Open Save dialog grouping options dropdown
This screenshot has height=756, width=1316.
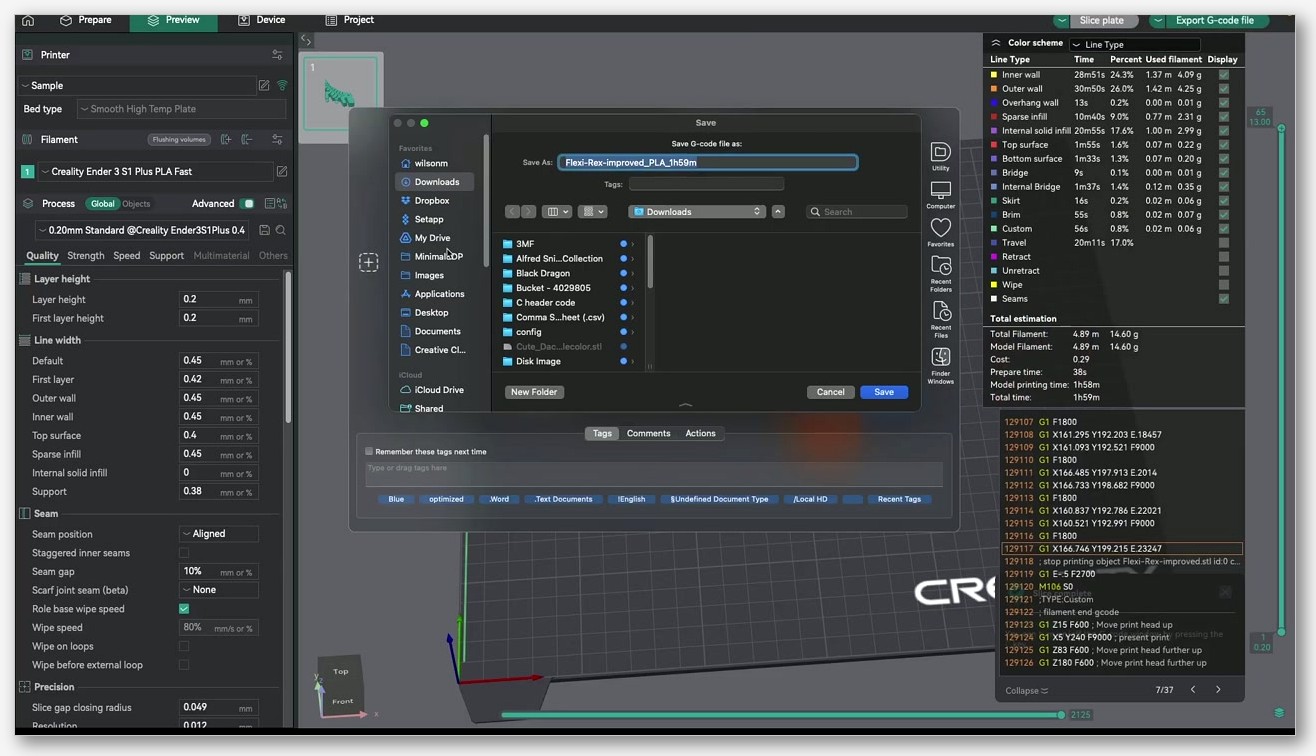tap(594, 212)
